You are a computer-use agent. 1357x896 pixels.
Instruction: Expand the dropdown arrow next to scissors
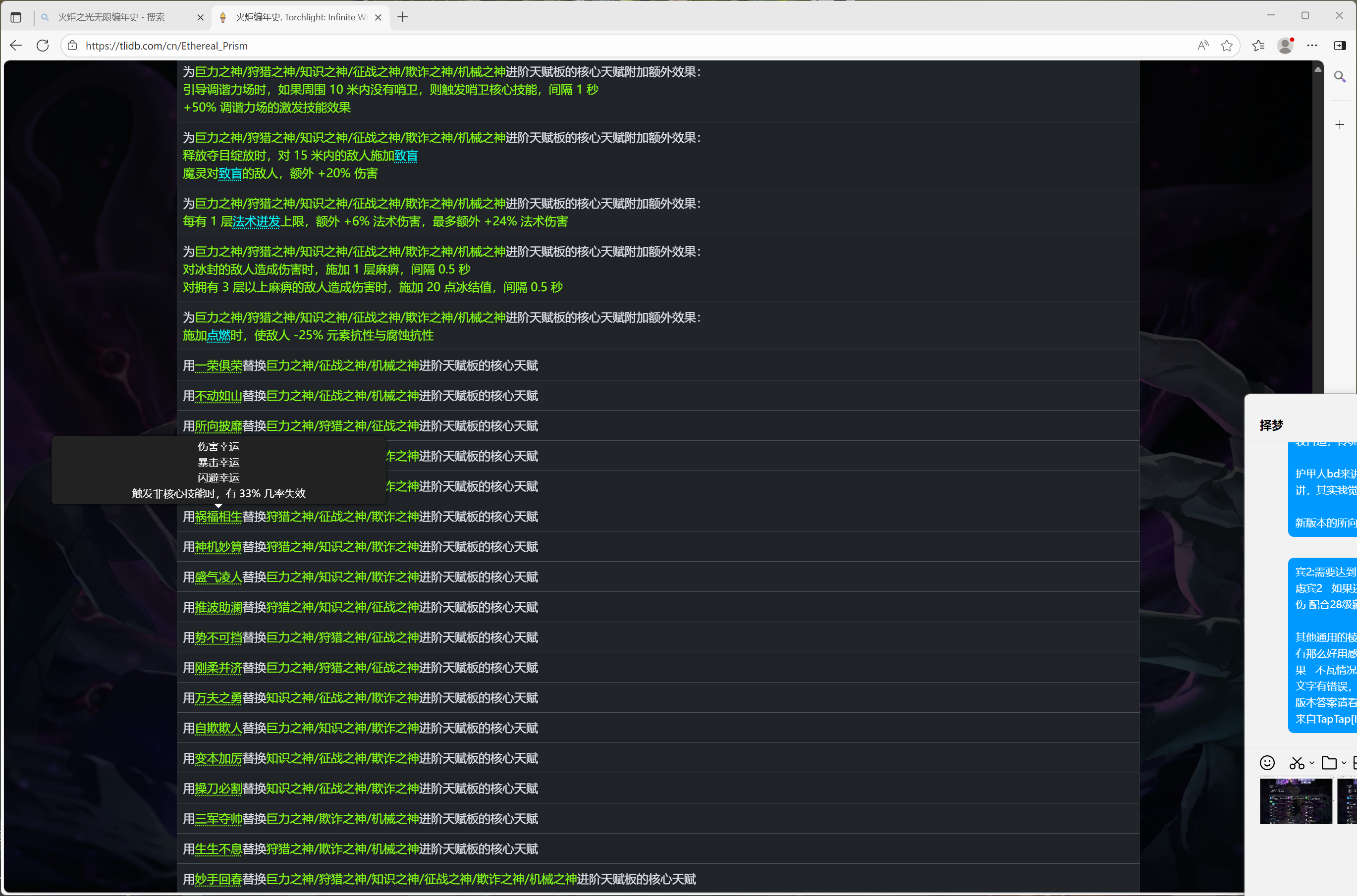(1312, 763)
